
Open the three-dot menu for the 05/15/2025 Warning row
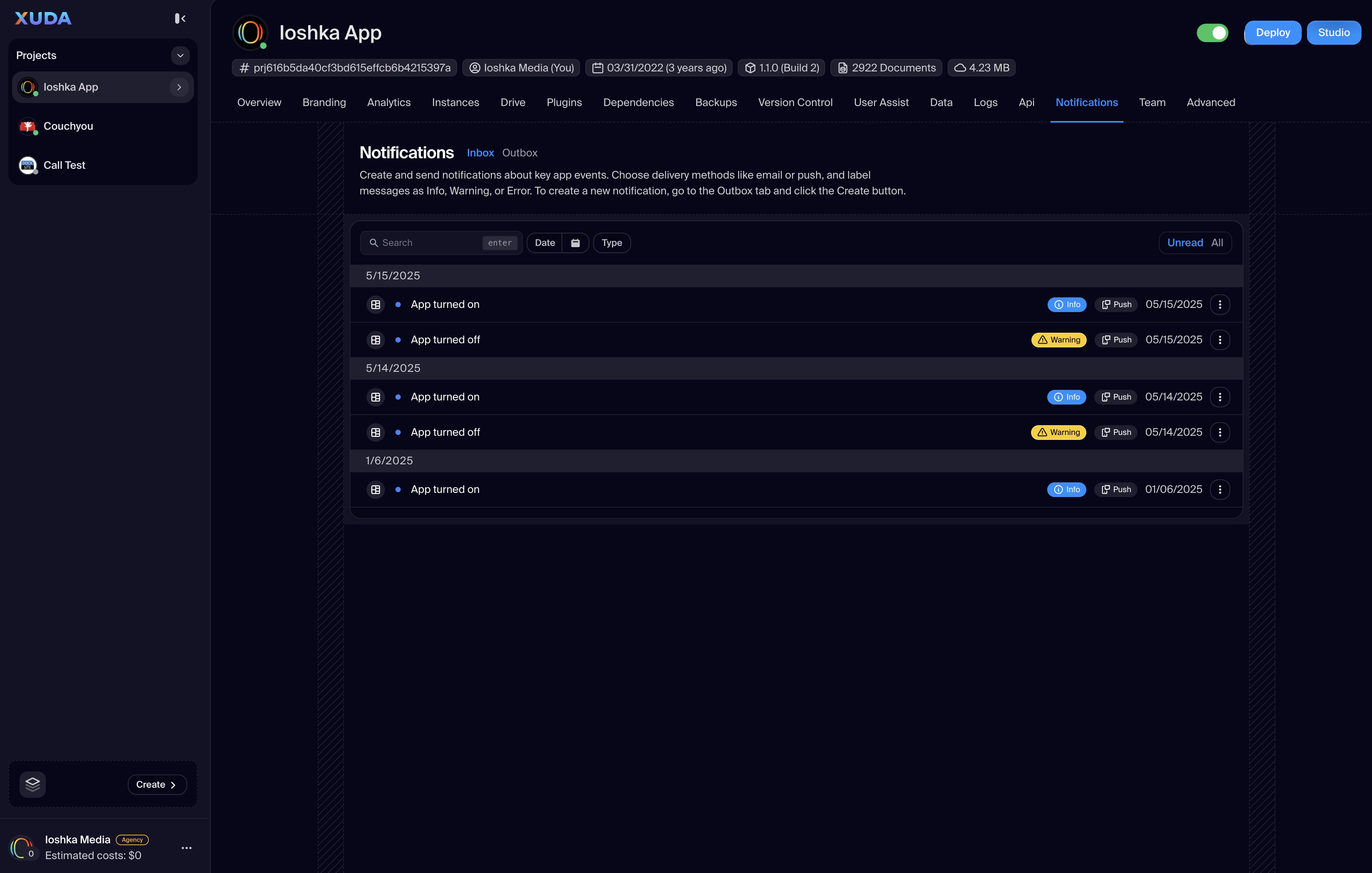(x=1220, y=339)
